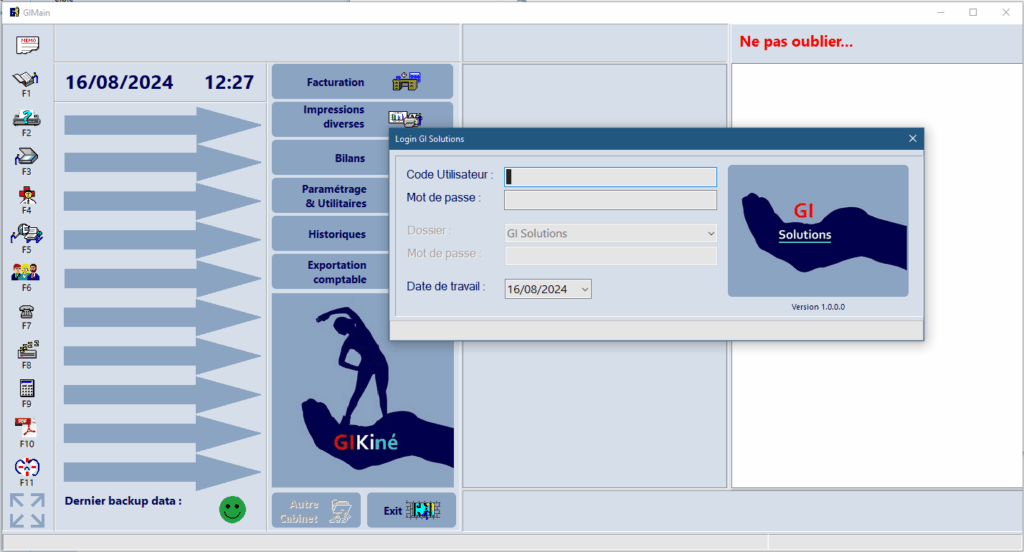Open the Dossier GI Solutions dropdown
Image resolution: width=1024 pixels, height=552 pixels.
(710, 233)
